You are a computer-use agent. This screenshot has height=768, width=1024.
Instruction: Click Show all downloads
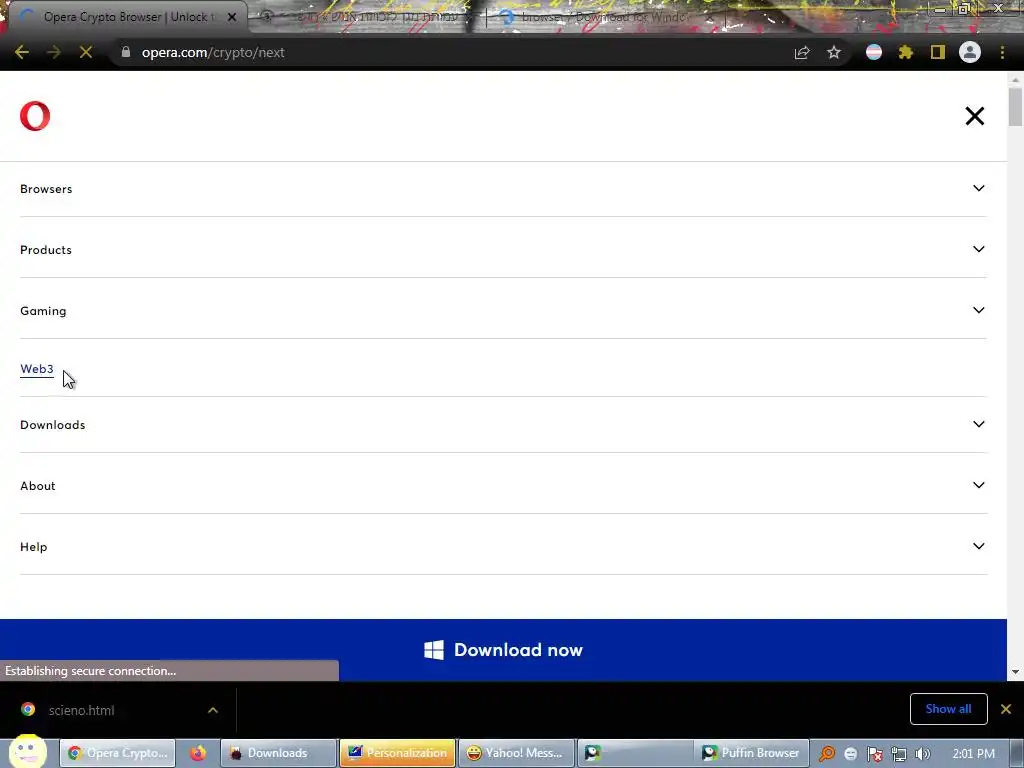tap(948, 709)
